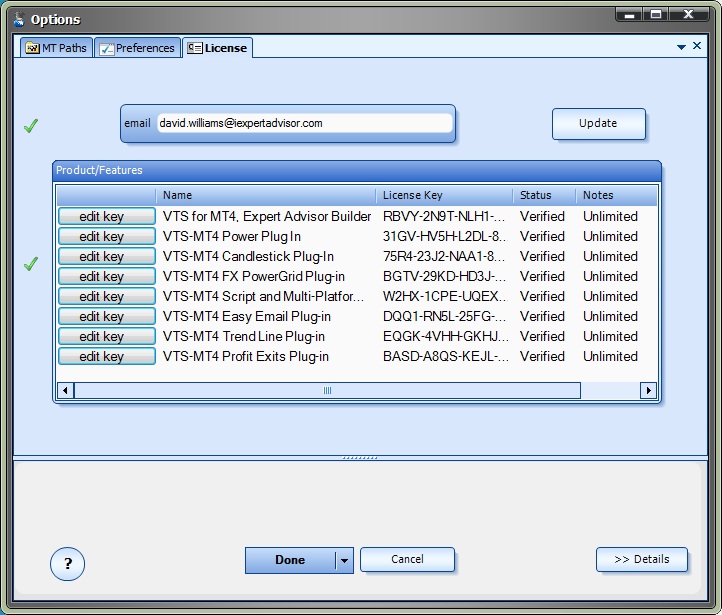
Task: Select license key 31GV-HV5H-L2DL
Action: 444,236
